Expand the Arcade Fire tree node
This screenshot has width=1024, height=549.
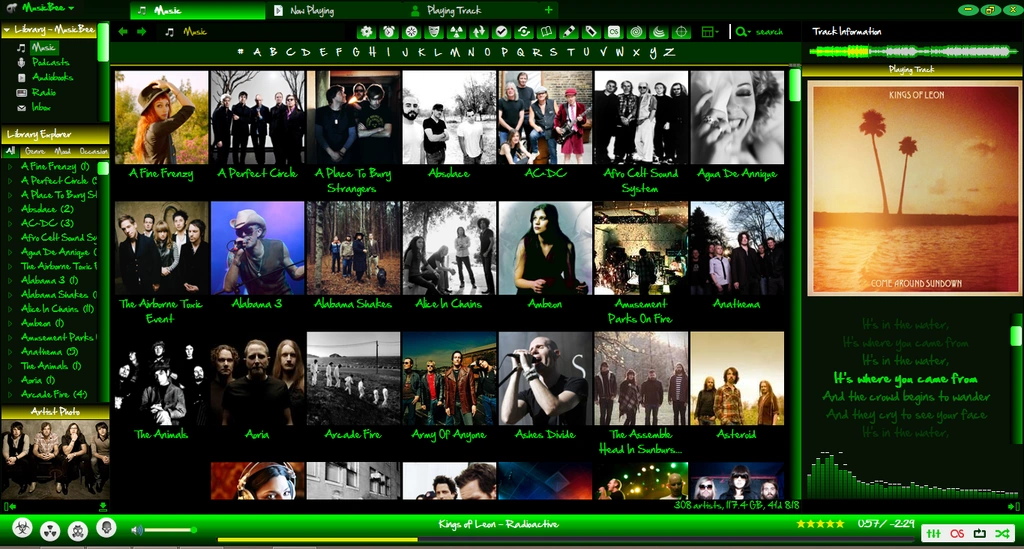click(x=10, y=394)
